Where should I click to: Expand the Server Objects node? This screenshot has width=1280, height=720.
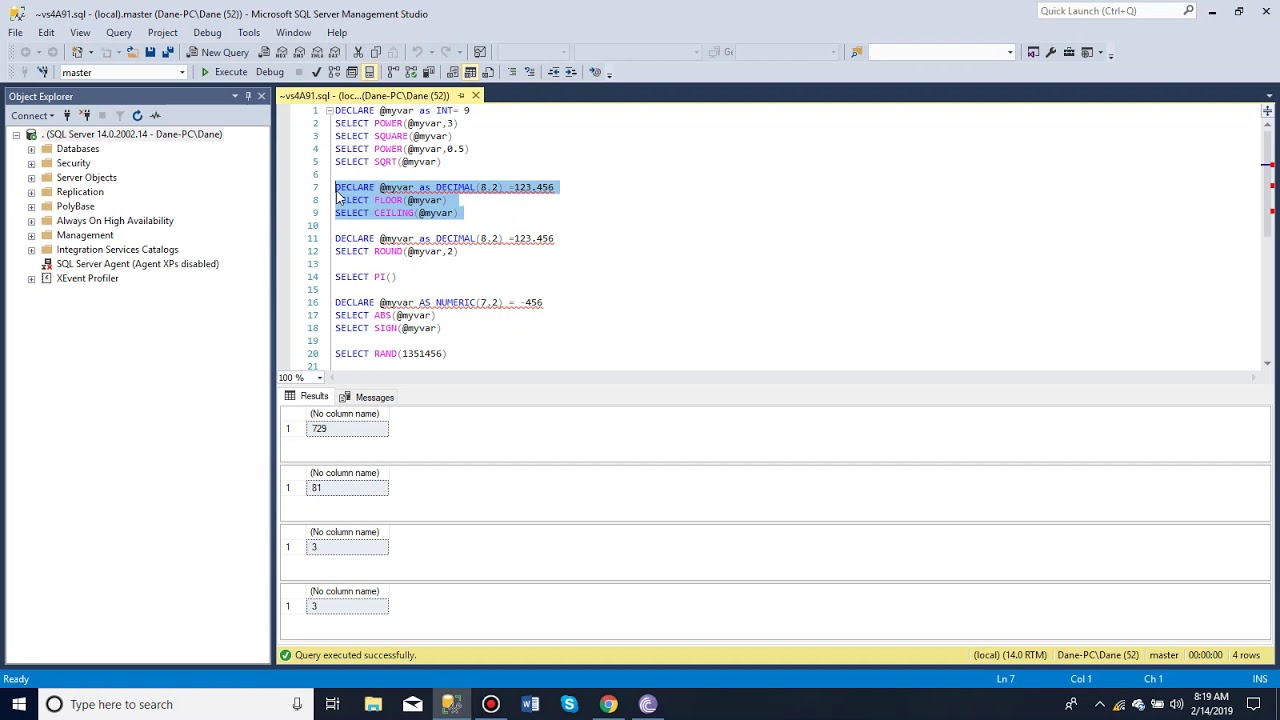click(x=31, y=178)
